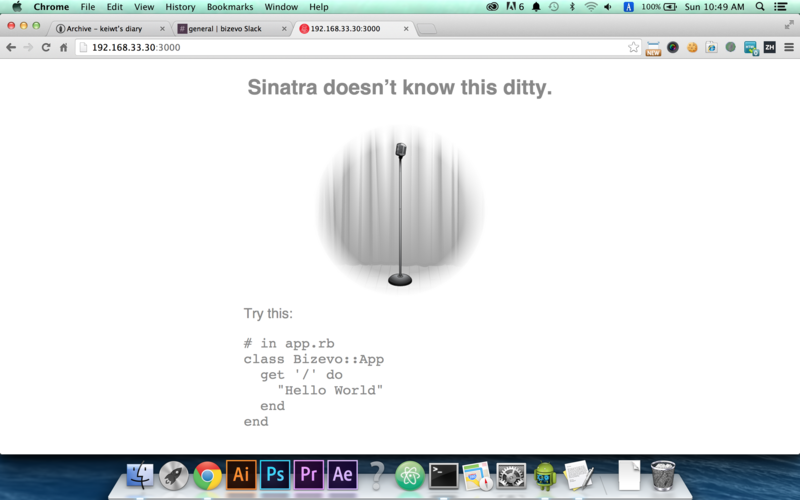Switch to general | bizevo Slack tab
Image resolution: width=800 pixels, height=500 pixels.
pos(231,29)
